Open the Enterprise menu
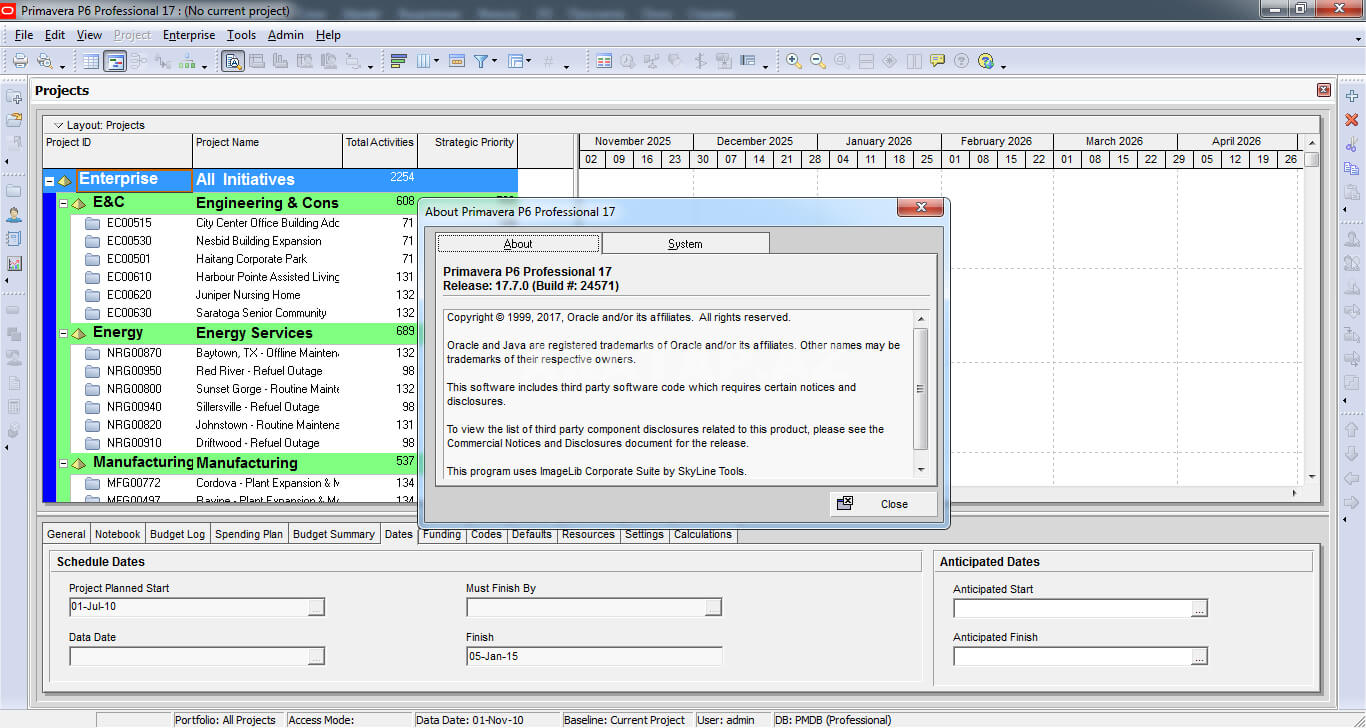 pos(188,35)
